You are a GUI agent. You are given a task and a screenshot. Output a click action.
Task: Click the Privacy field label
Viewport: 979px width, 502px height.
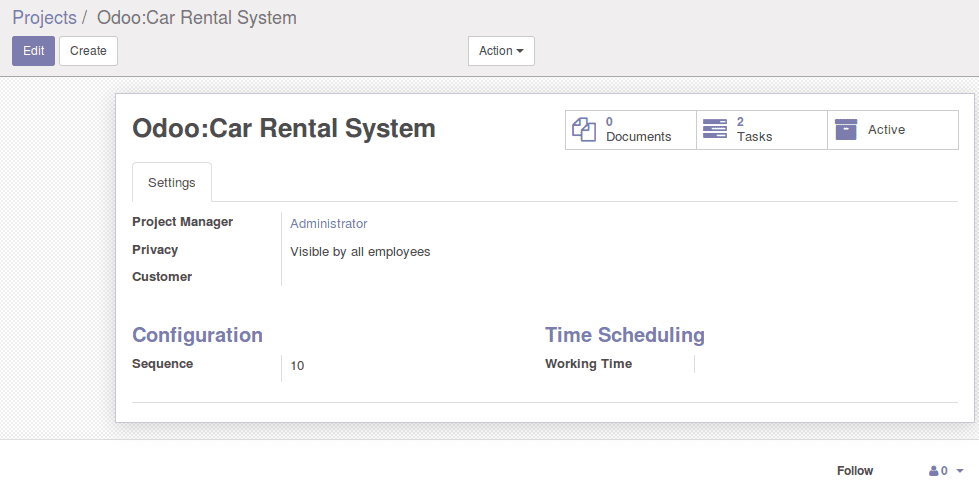click(155, 250)
